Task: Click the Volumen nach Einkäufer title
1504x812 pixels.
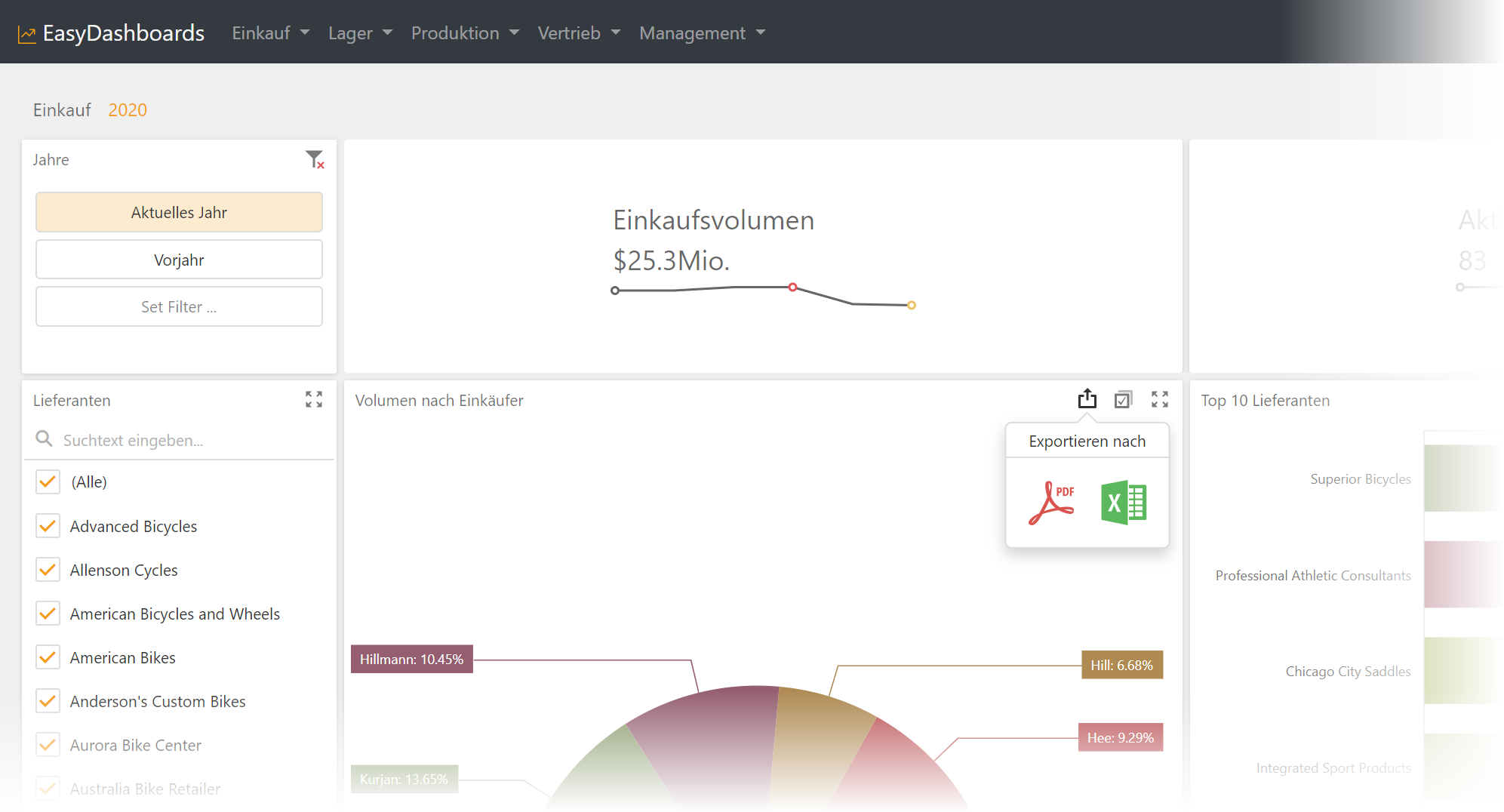Action: pos(439,401)
